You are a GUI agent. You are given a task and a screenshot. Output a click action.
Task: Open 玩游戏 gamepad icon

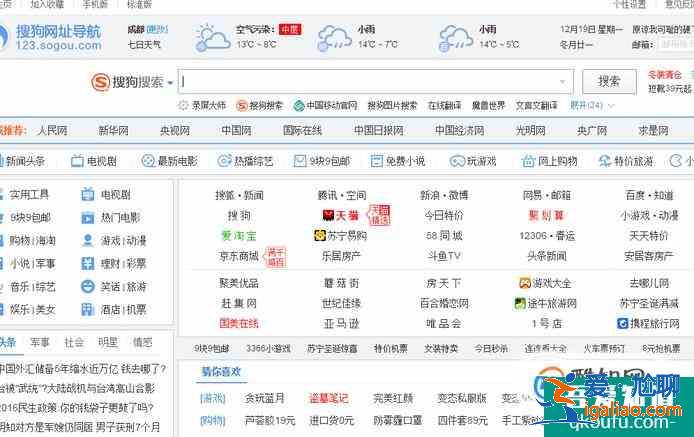(457, 161)
